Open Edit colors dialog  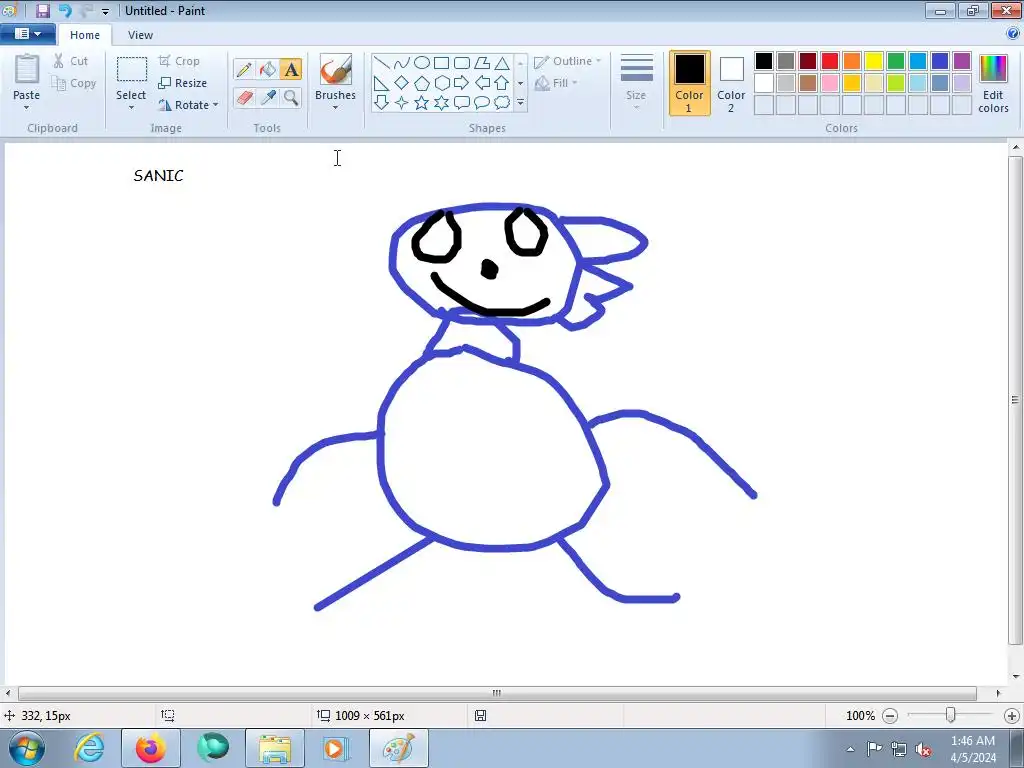[993, 83]
